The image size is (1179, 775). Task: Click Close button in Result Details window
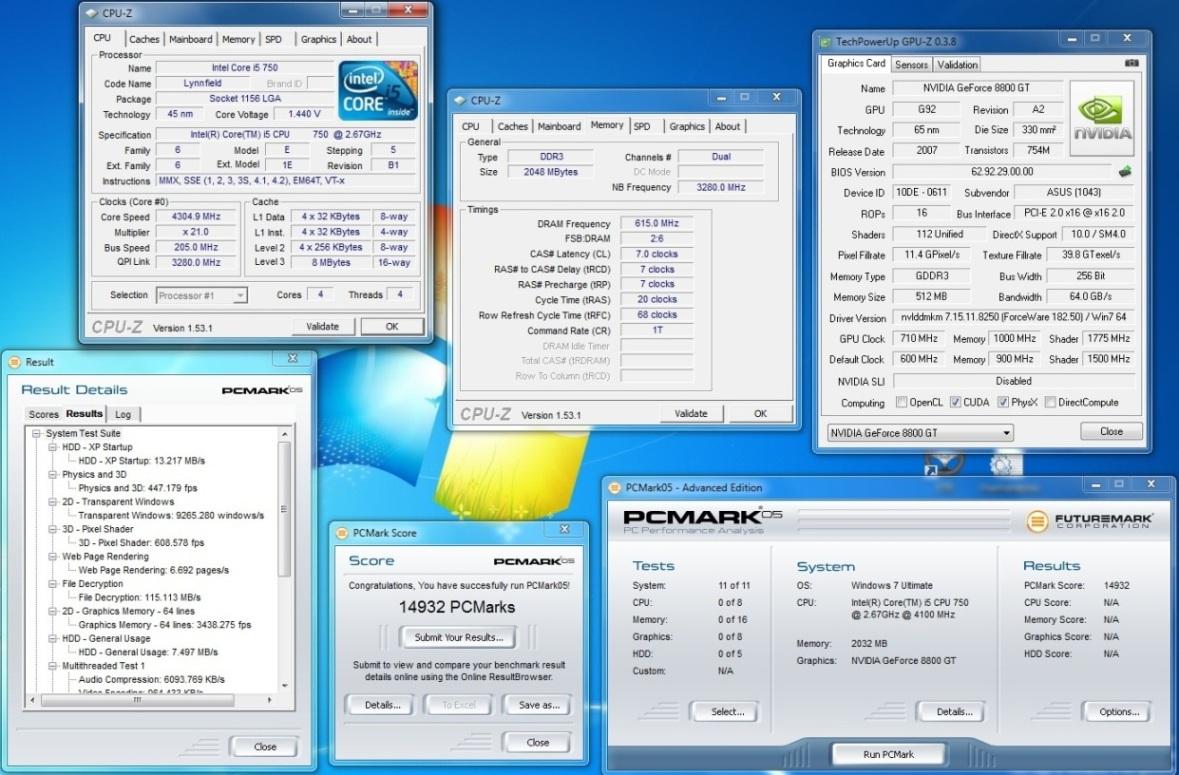(265, 746)
